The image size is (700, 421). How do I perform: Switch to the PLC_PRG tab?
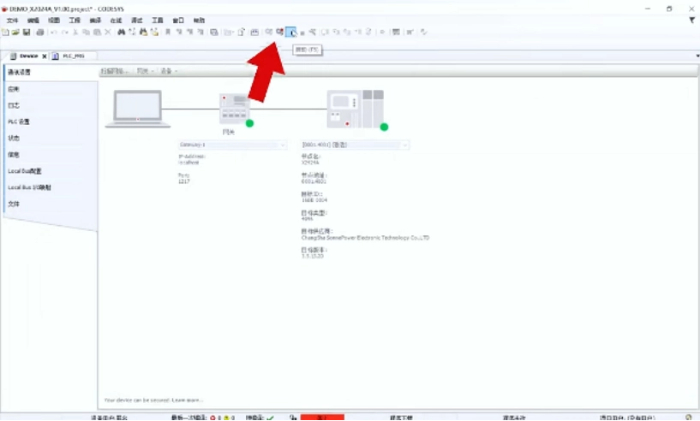click(x=72, y=56)
